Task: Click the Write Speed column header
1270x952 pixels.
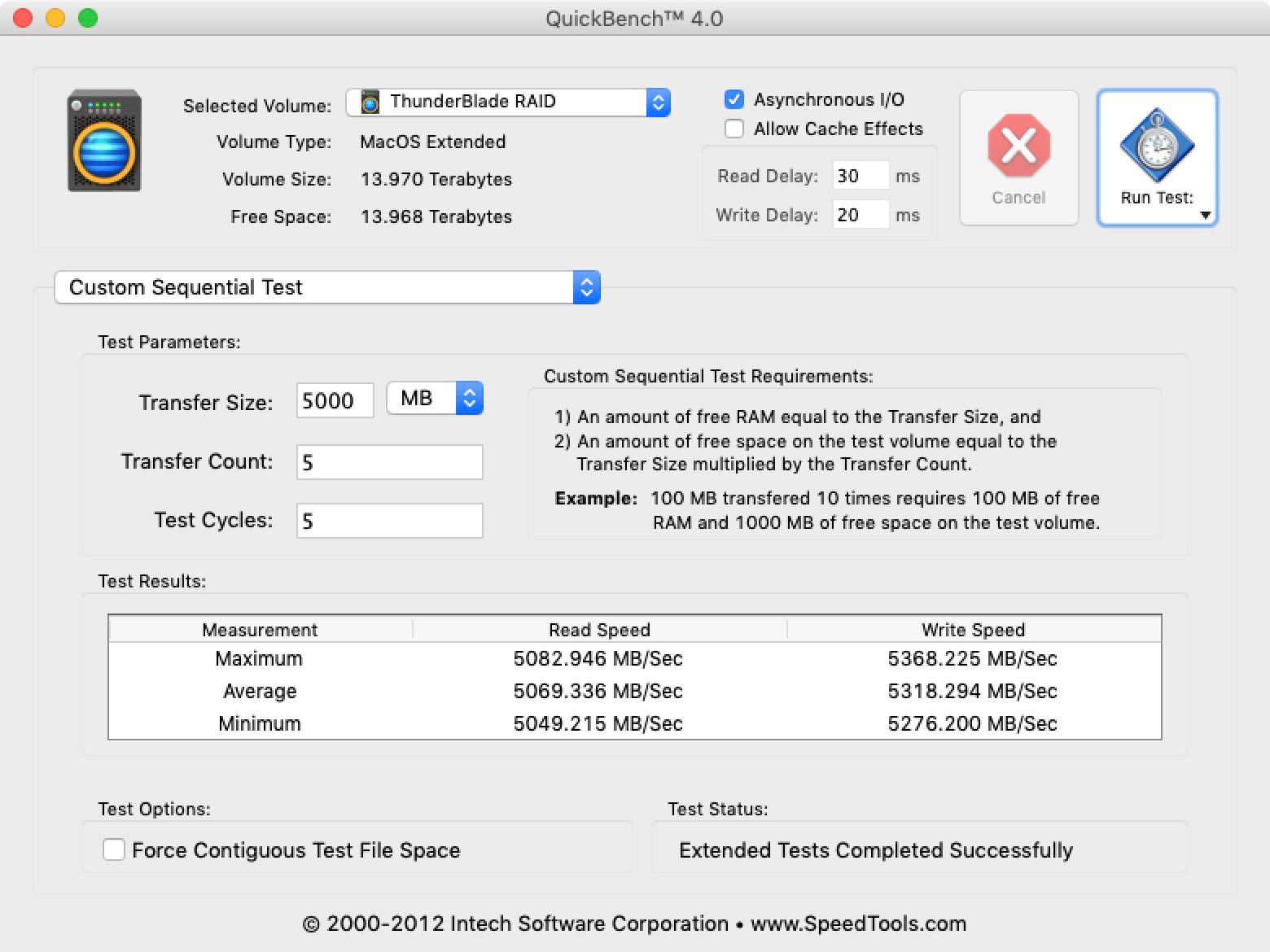Action: pos(974,630)
